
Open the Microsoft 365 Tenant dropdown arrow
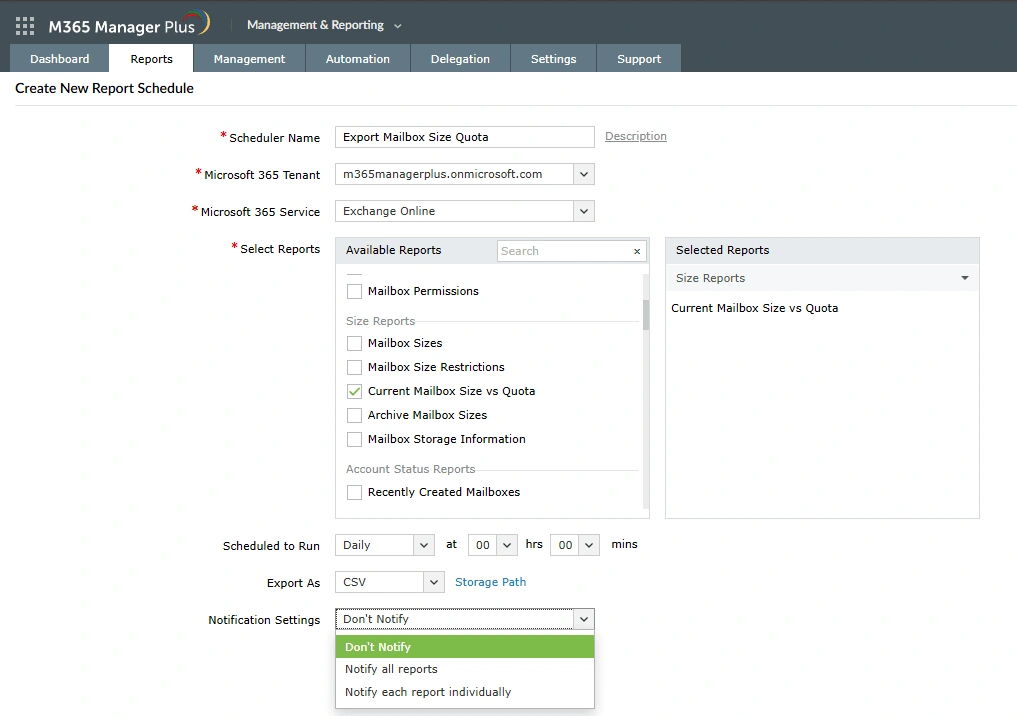tap(584, 173)
